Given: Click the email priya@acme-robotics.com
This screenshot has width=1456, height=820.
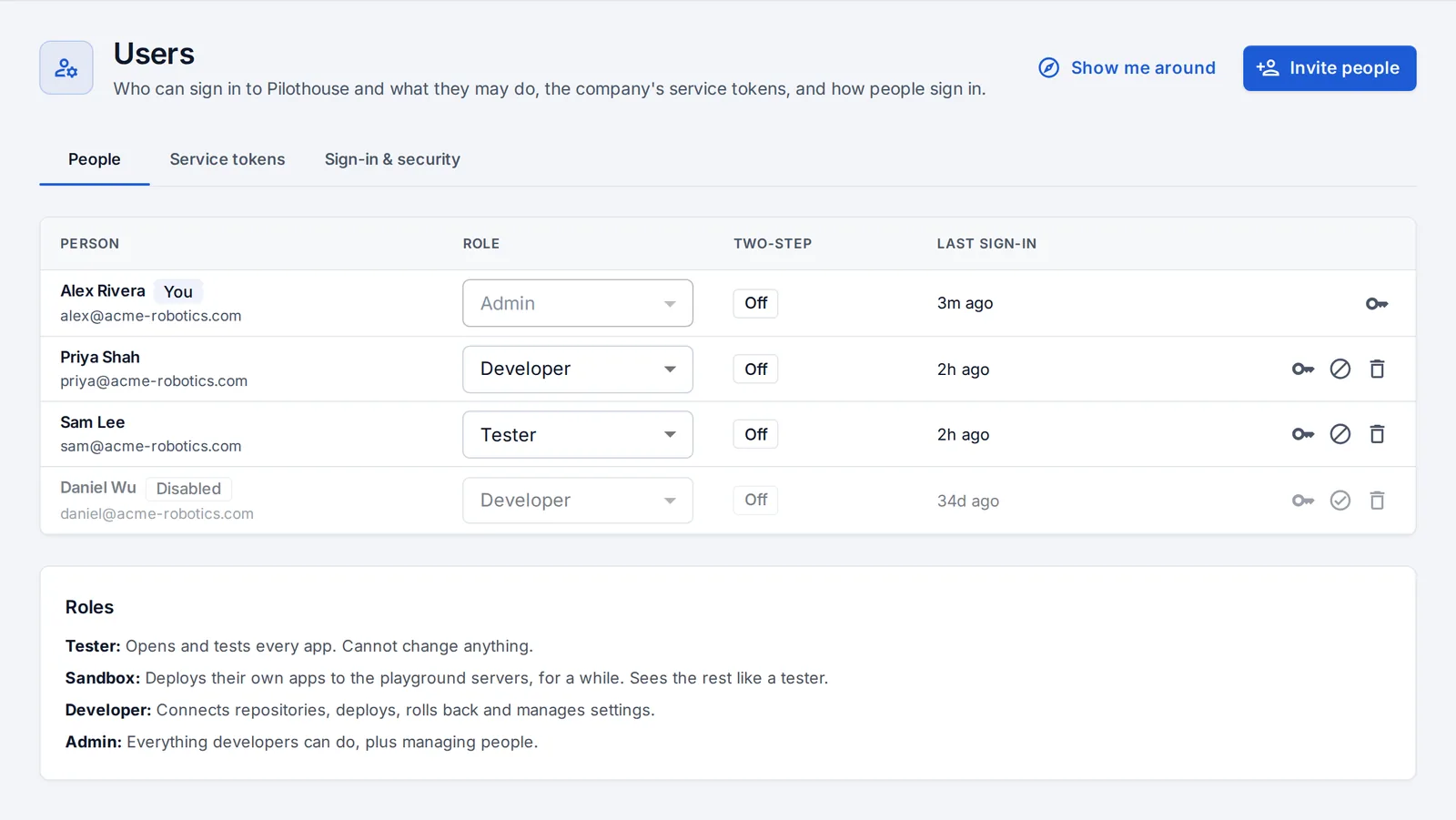Looking at the screenshot, I should [154, 381].
